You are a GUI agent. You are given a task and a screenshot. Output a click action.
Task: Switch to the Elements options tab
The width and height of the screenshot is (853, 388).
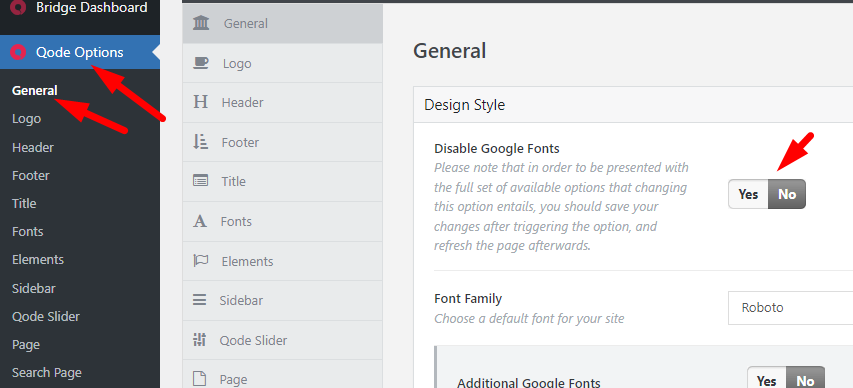tap(282, 261)
